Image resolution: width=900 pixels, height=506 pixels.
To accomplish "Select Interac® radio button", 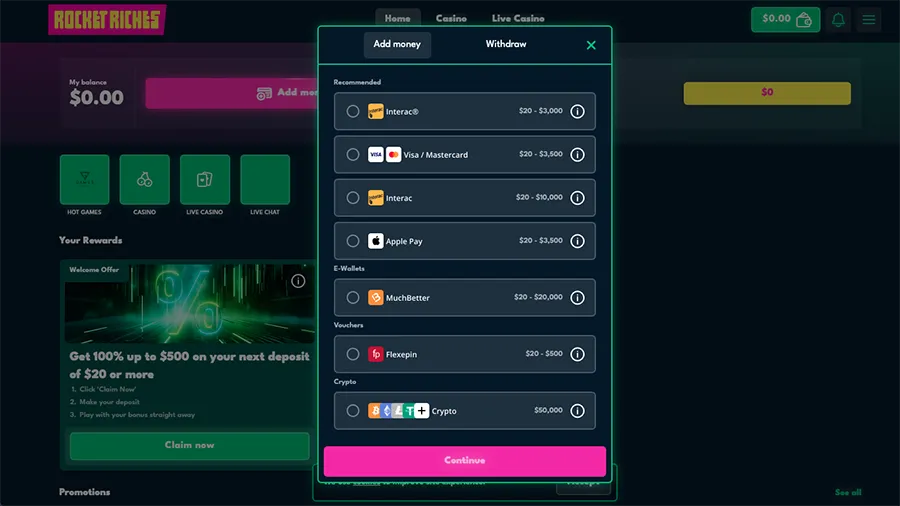I will (353, 111).
